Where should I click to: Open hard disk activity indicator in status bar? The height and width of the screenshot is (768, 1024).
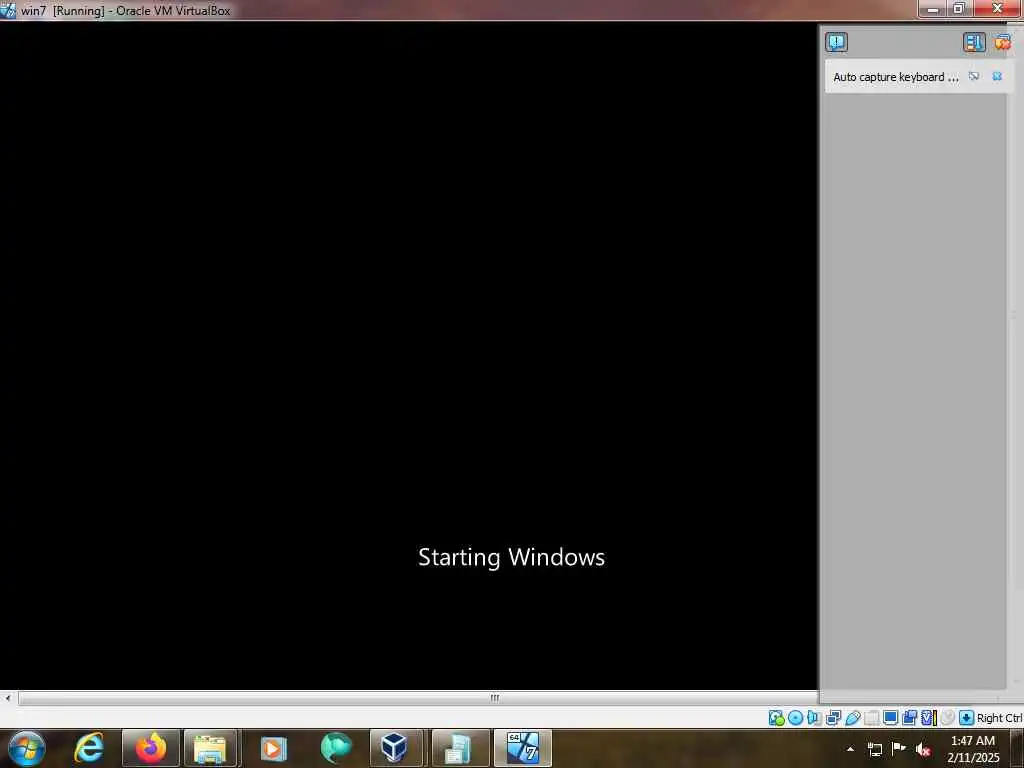point(776,718)
